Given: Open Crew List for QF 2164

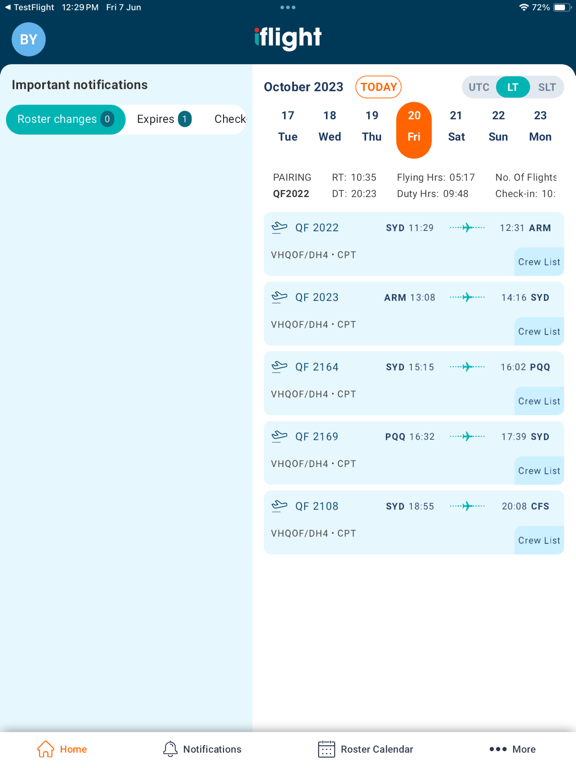Looking at the screenshot, I should point(539,401).
